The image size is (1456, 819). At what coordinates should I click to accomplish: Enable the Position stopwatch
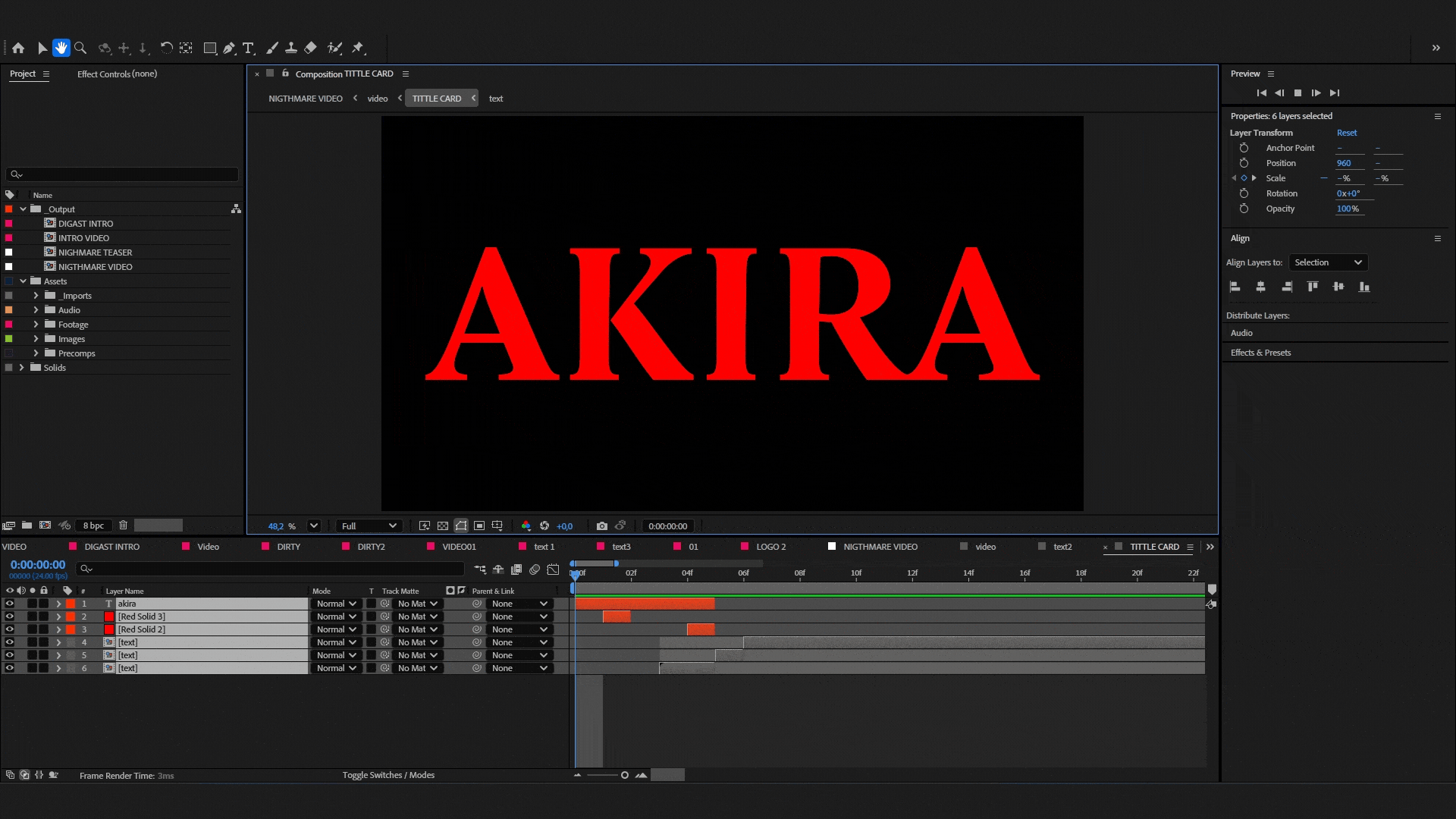(1244, 163)
